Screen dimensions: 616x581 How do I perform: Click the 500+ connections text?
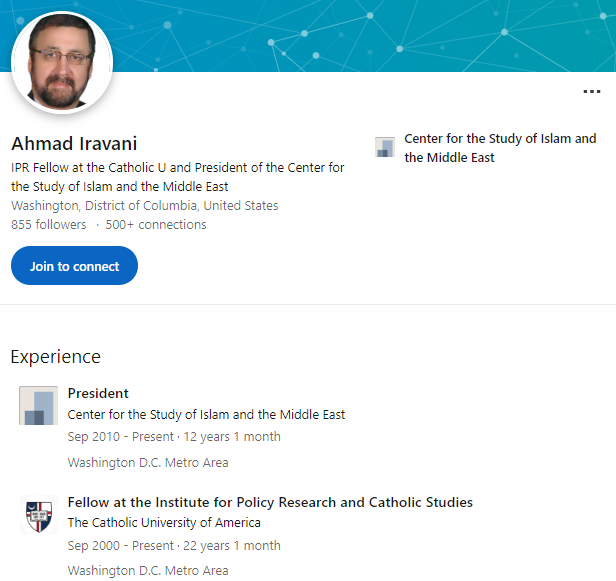pos(156,224)
